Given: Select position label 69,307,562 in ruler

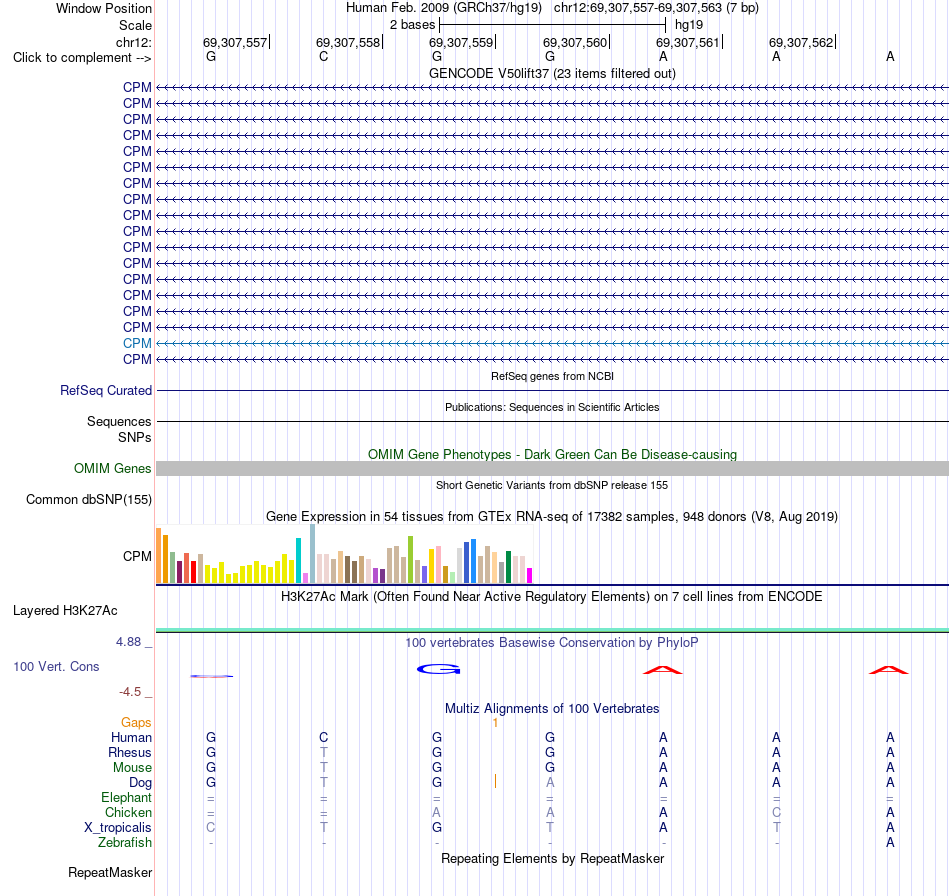Looking at the screenshot, I should pos(801,42).
